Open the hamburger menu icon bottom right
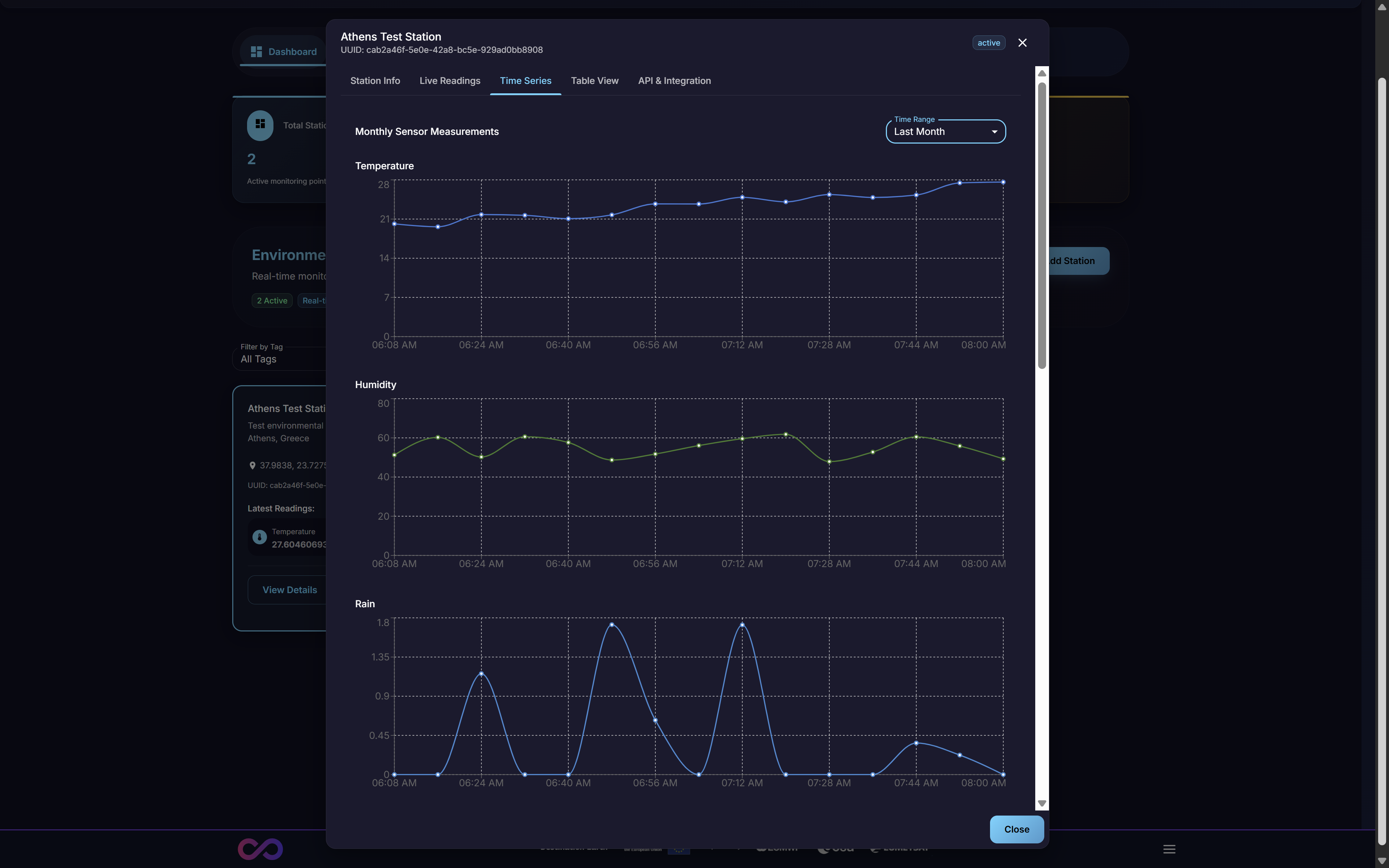 [1169, 848]
